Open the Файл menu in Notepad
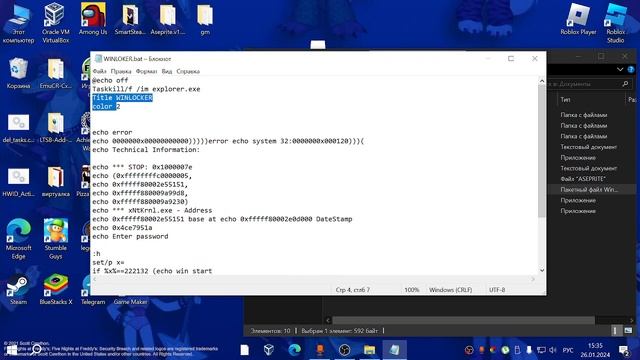The height and width of the screenshot is (360, 640). [x=99, y=71]
